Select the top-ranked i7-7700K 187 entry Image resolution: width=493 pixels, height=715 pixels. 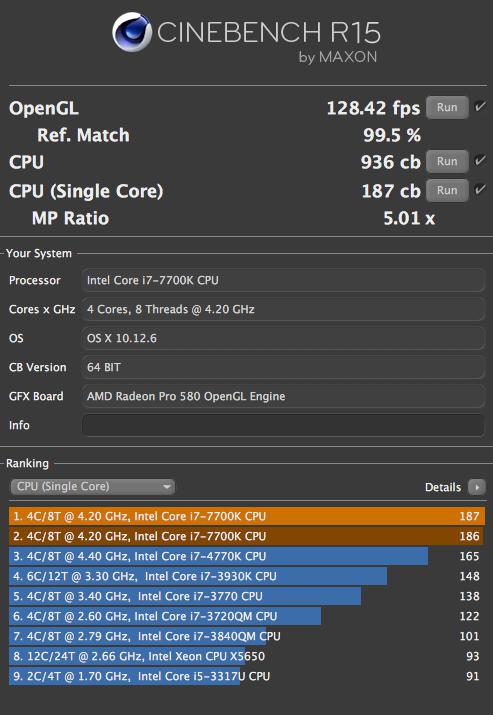[247, 516]
